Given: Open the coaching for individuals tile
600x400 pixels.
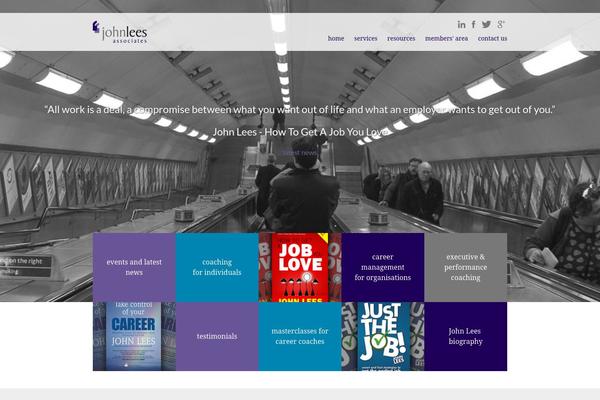Looking at the screenshot, I should tap(217, 267).
